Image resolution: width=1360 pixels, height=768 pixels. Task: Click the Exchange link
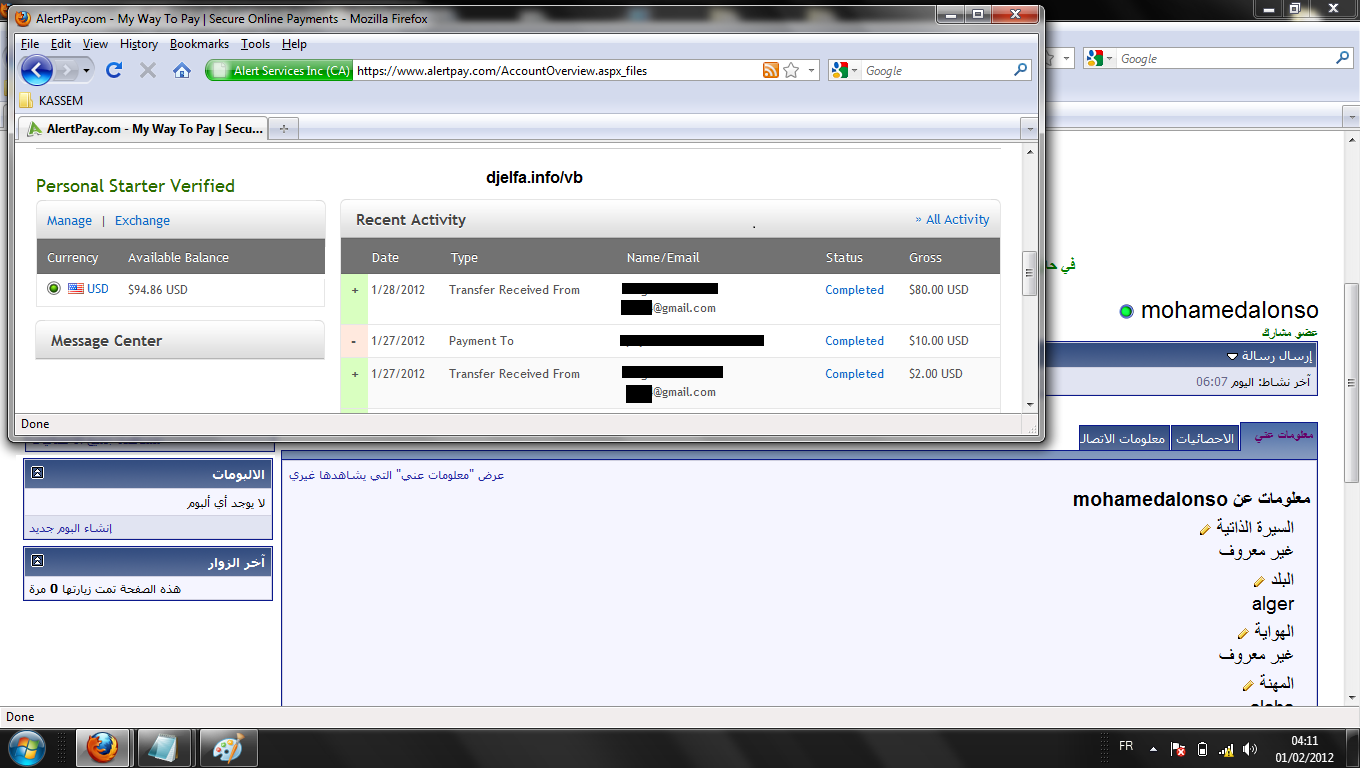[142, 221]
